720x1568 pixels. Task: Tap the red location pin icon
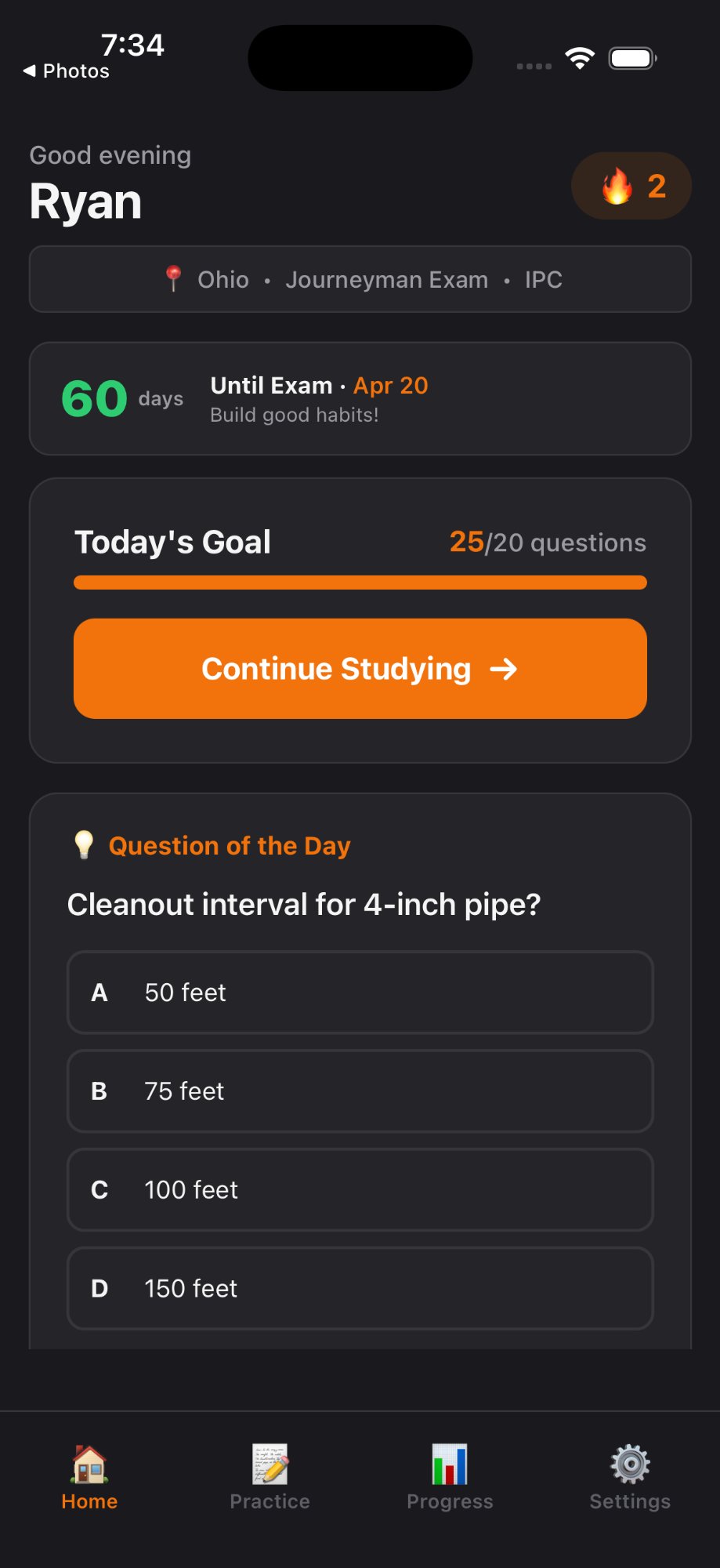[173, 279]
